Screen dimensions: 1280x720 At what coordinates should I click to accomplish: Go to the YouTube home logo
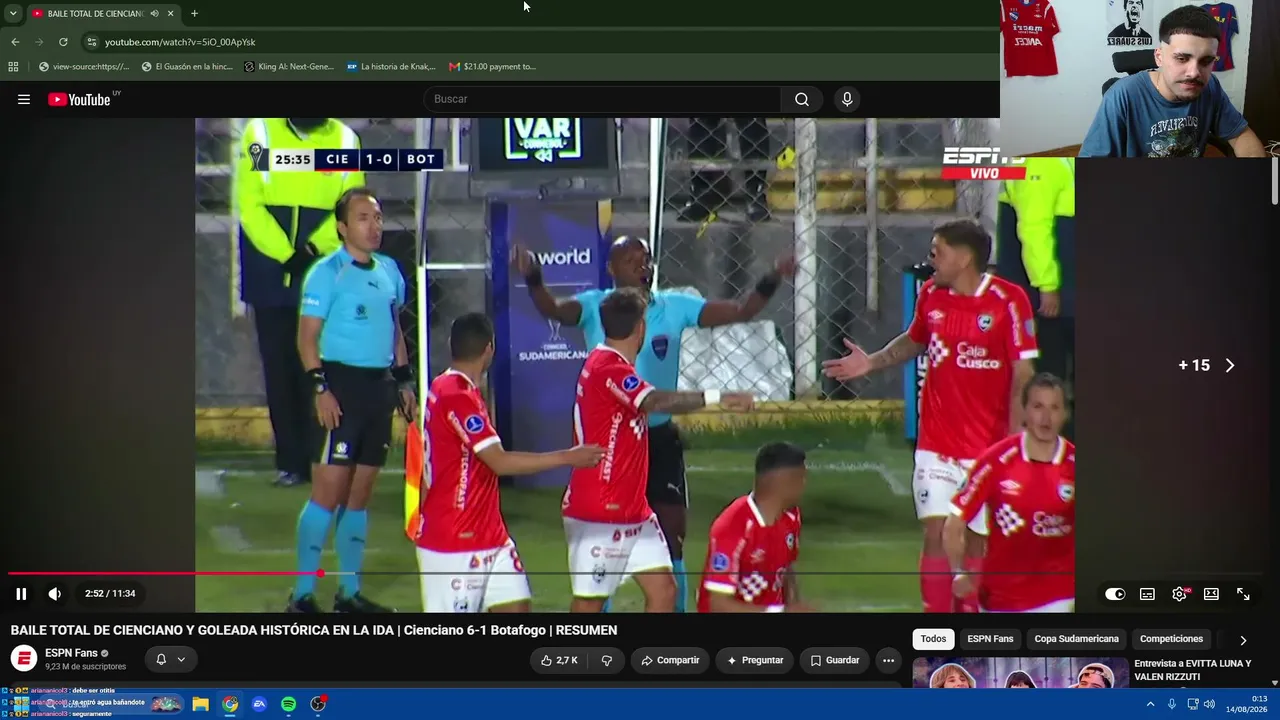[79, 99]
